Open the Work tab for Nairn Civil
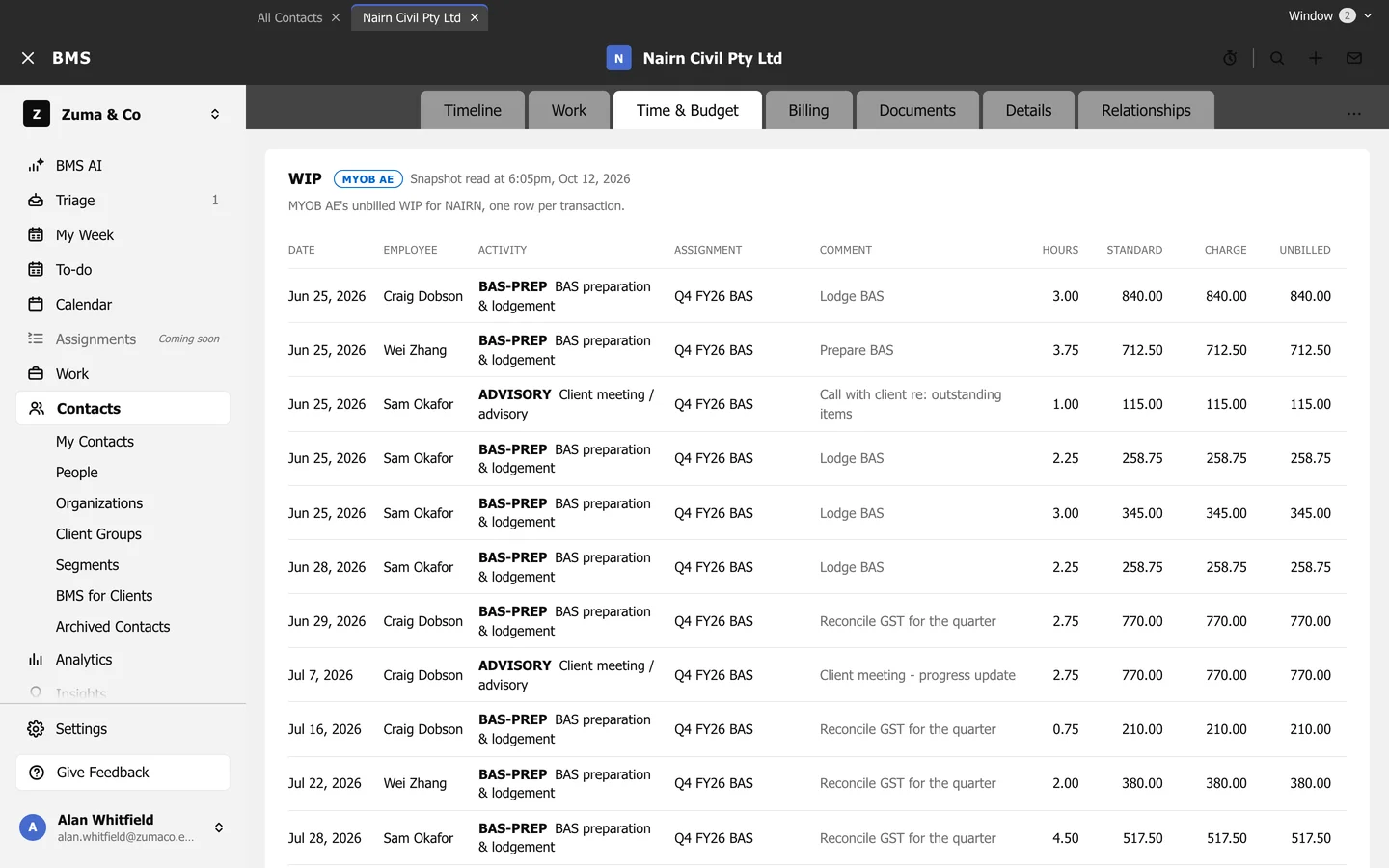Screen dimensions: 1389x868 point(569,110)
